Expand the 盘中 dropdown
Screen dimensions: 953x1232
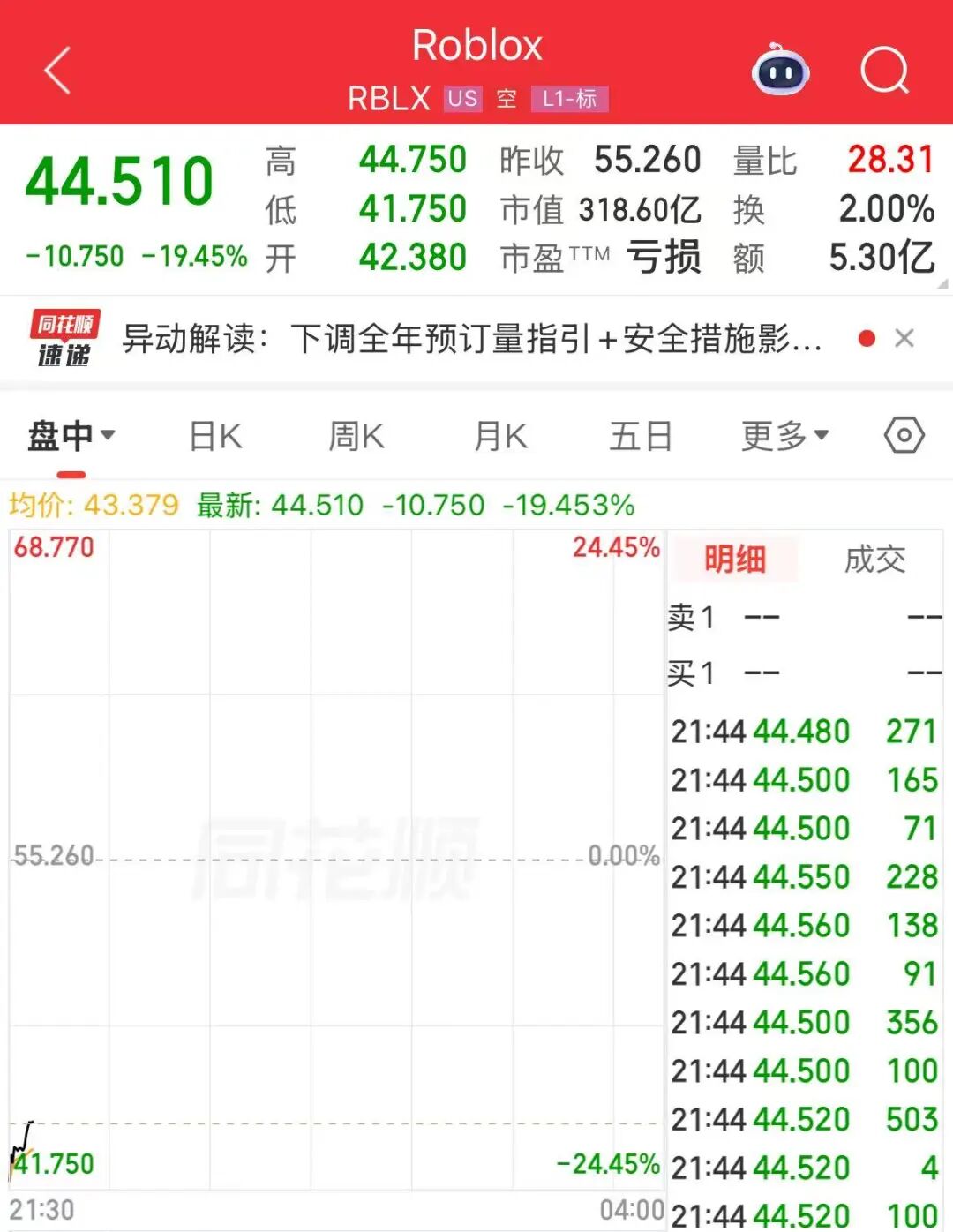click(71, 436)
